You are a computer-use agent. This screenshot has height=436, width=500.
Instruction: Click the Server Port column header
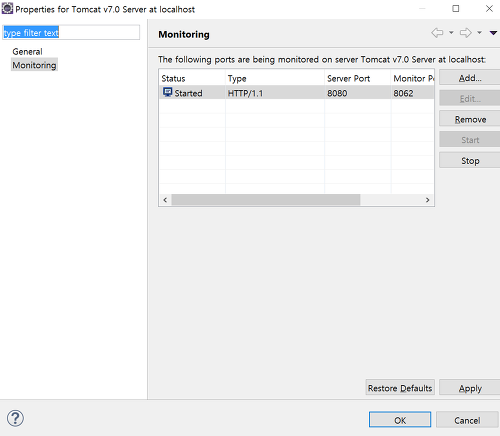[358, 78]
